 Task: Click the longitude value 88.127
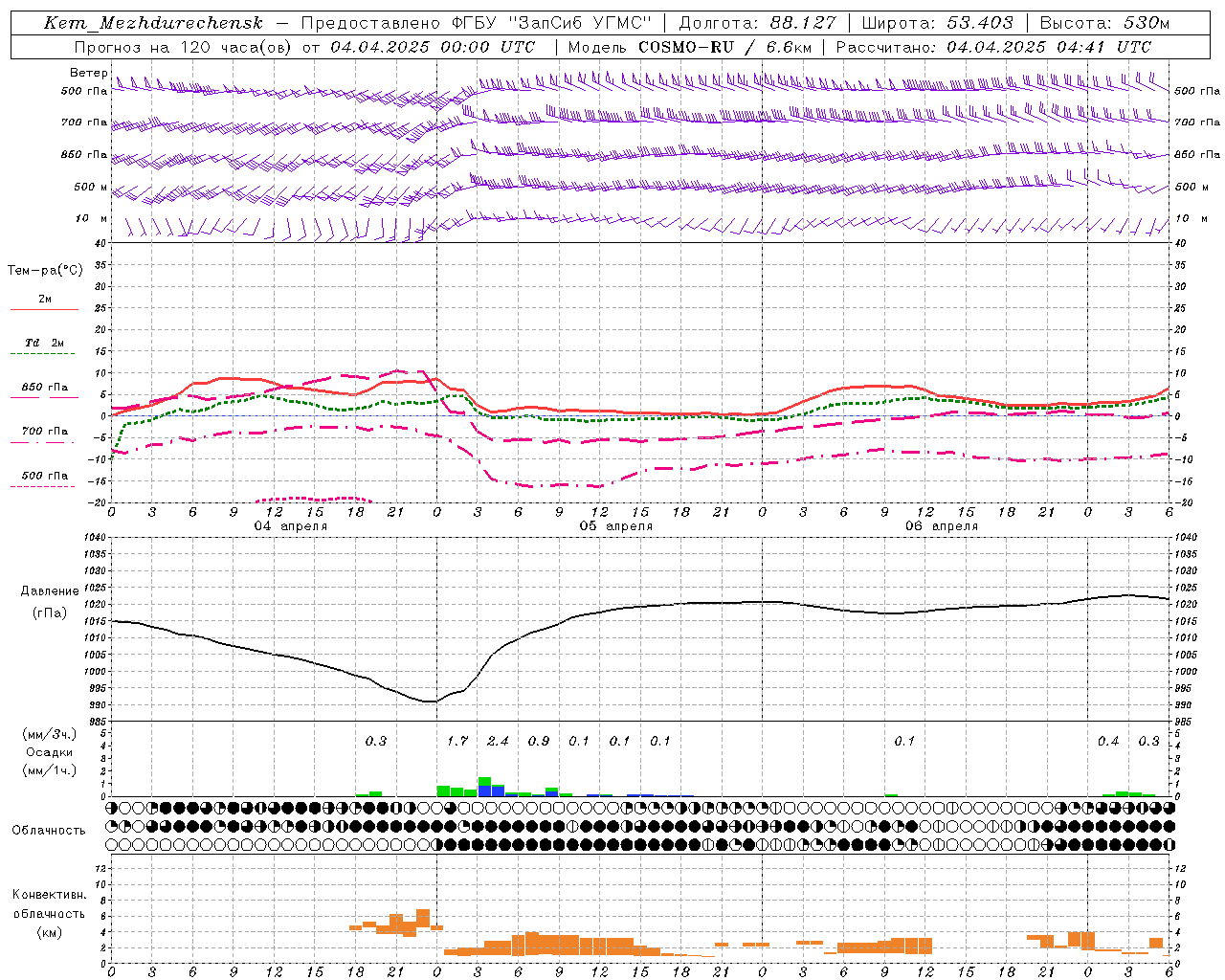click(x=802, y=23)
